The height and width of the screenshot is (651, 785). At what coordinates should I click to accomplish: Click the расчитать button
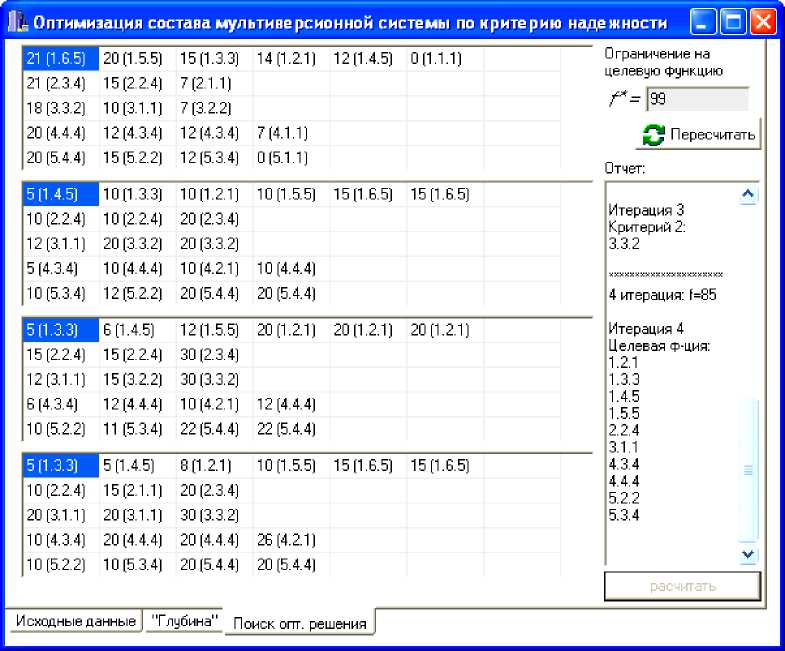point(682,587)
